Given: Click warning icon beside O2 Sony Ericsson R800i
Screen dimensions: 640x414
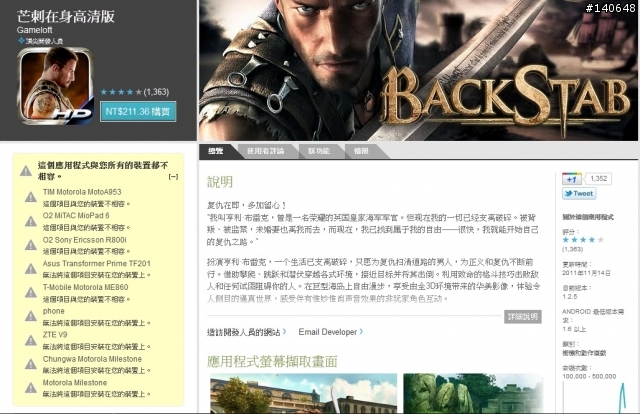Looking at the screenshot, I should coord(31,245).
